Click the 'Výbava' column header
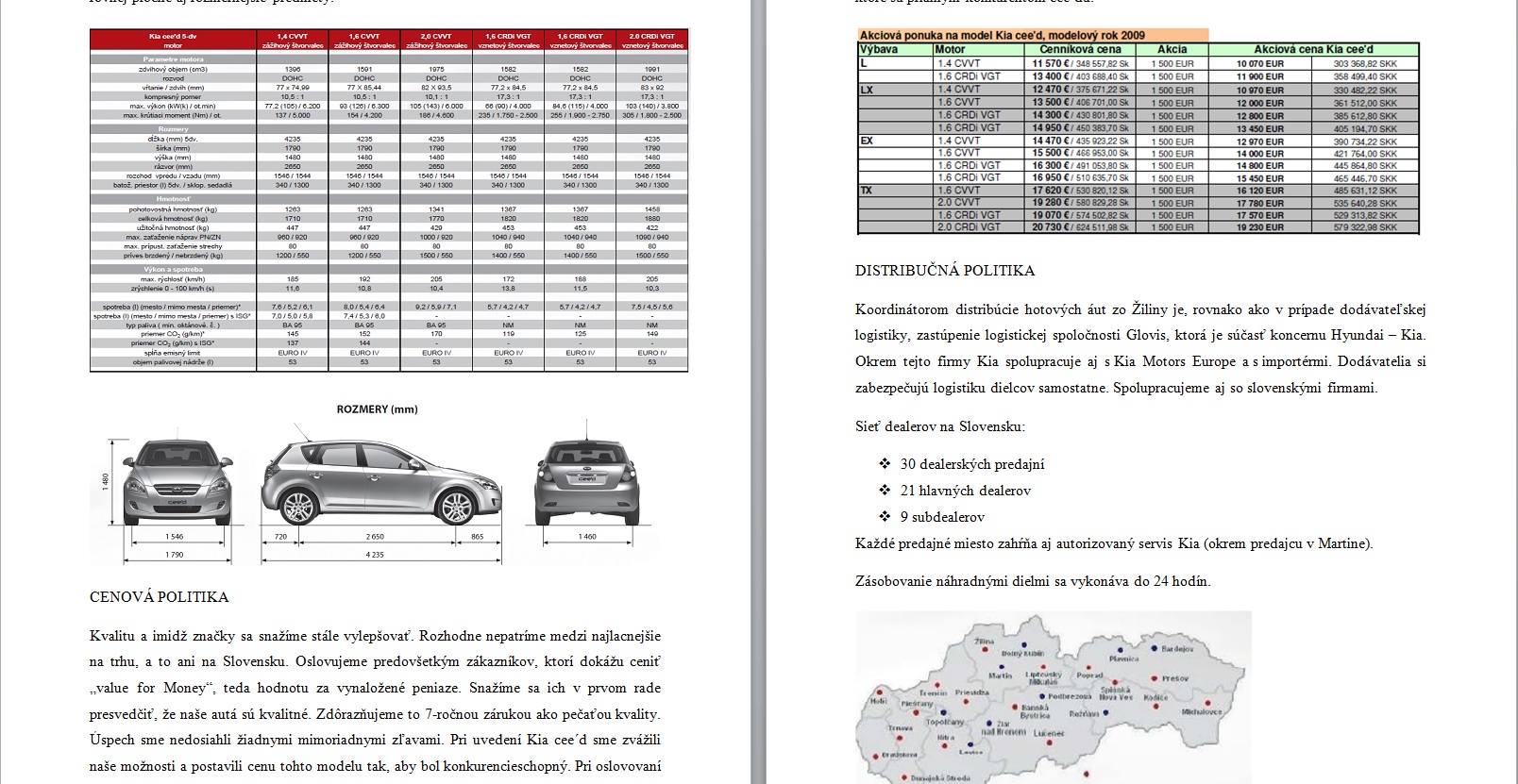This screenshot has width=1518, height=784. (x=879, y=49)
